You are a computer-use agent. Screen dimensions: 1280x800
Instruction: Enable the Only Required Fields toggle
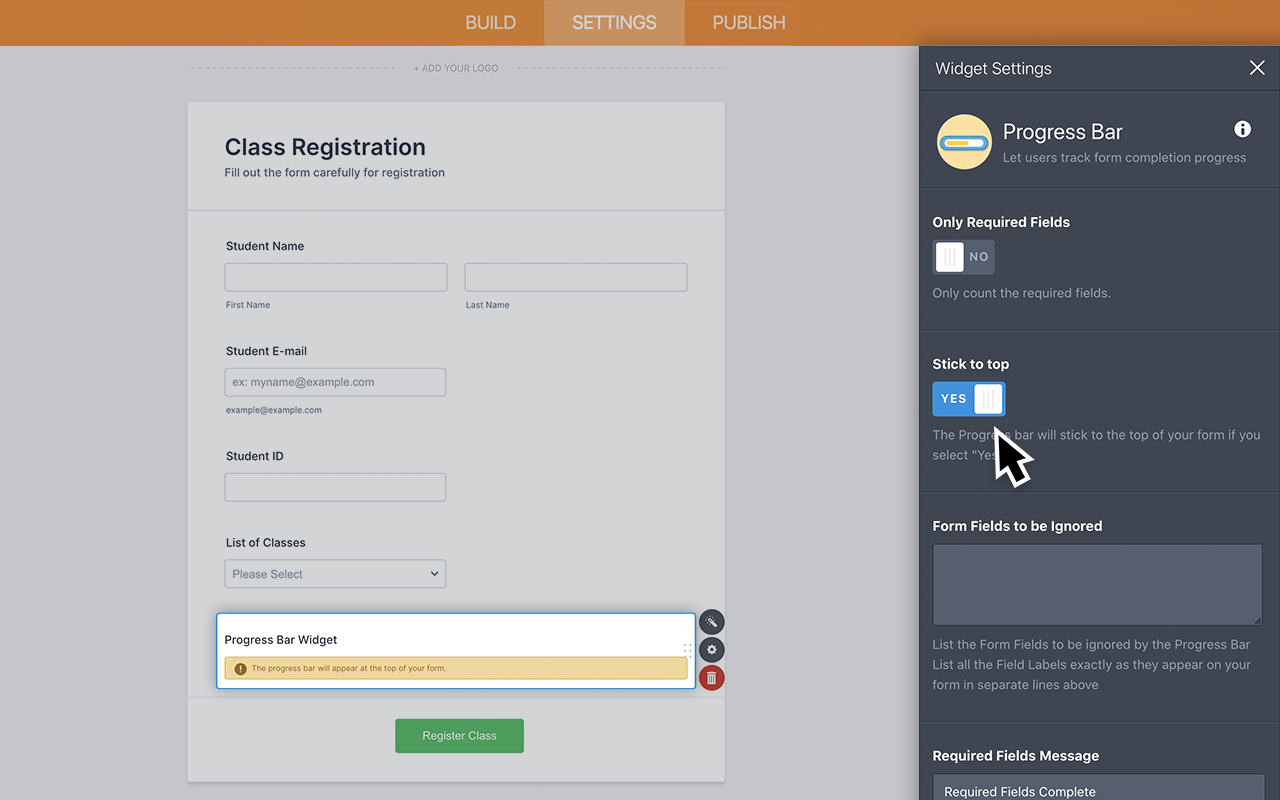pyautogui.click(x=963, y=257)
